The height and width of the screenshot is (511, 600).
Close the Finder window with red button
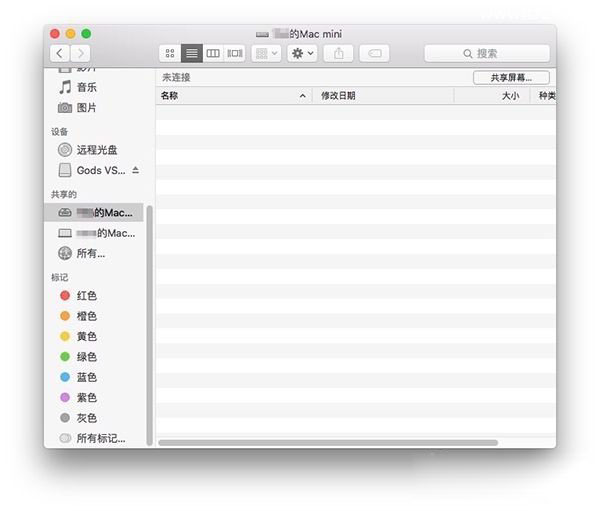click(x=55, y=34)
